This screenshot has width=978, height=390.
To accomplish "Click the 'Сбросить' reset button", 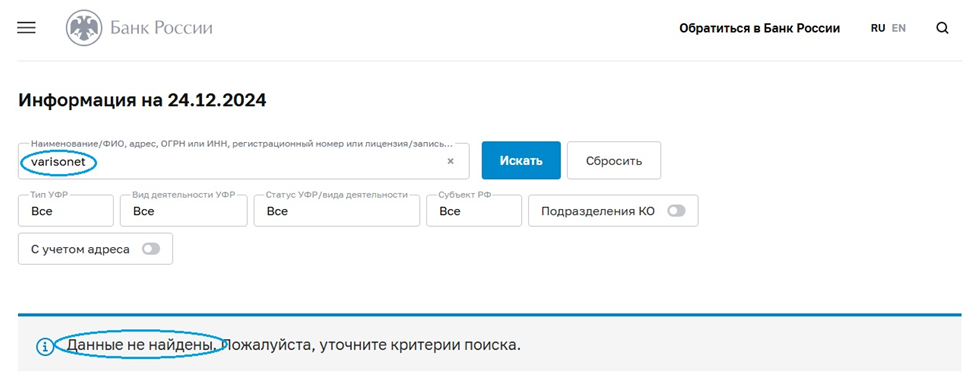I will [x=614, y=160].
